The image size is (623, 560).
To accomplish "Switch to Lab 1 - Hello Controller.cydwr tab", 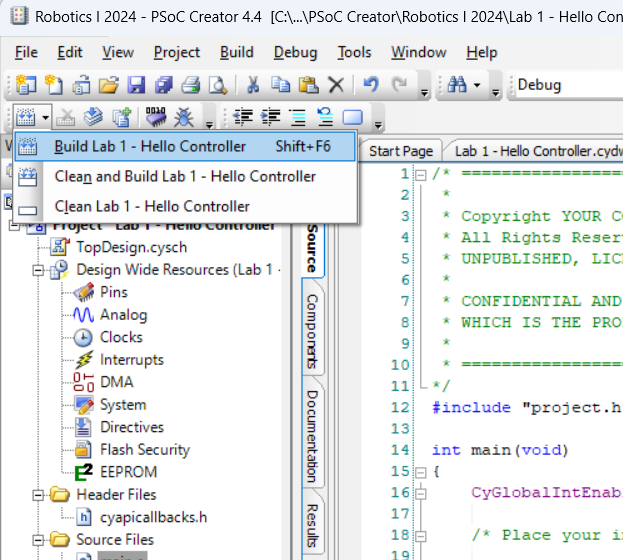I will coord(534,151).
